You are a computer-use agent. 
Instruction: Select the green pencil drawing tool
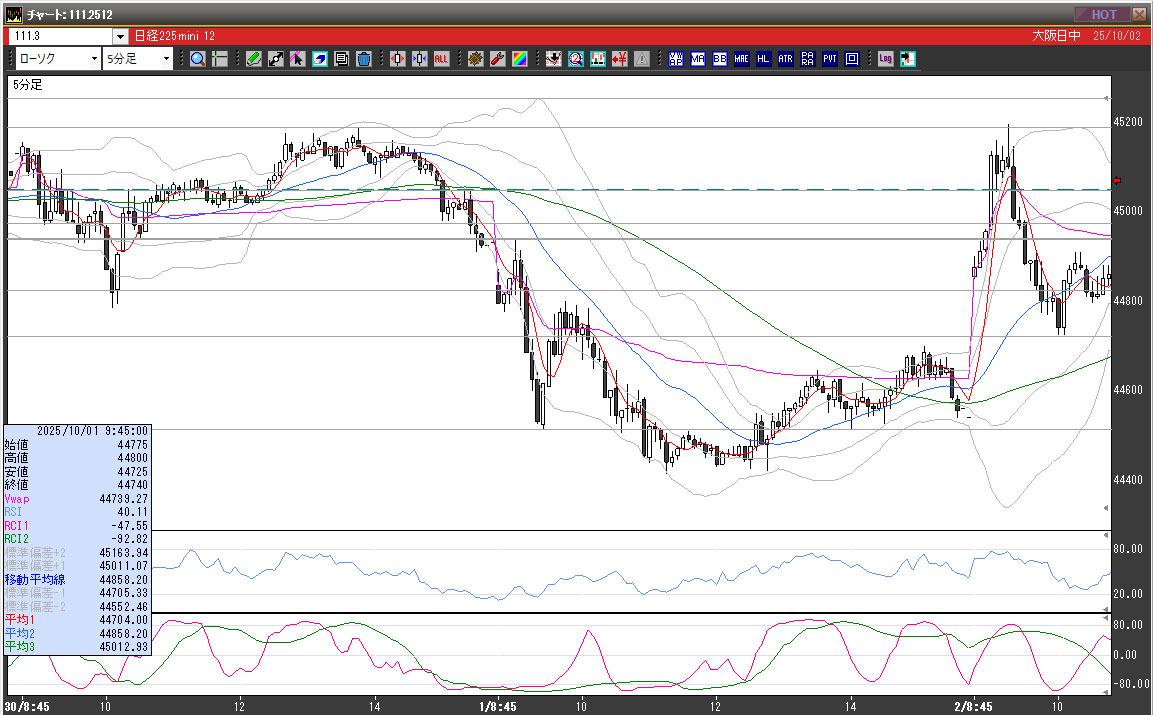click(x=254, y=59)
